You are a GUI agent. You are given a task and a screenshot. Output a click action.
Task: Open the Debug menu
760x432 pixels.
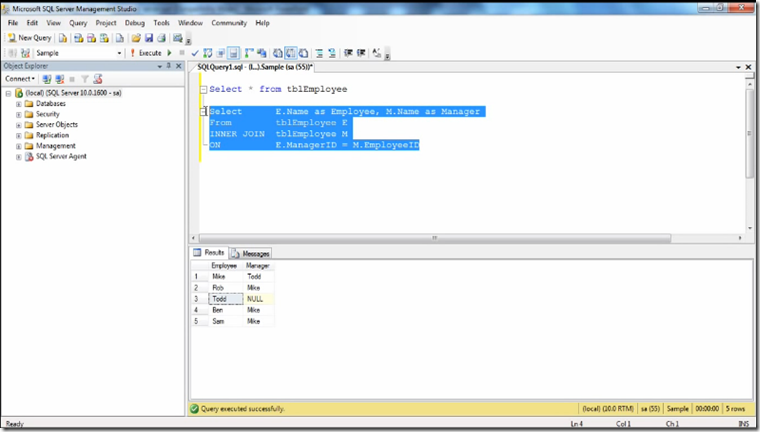coord(135,23)
